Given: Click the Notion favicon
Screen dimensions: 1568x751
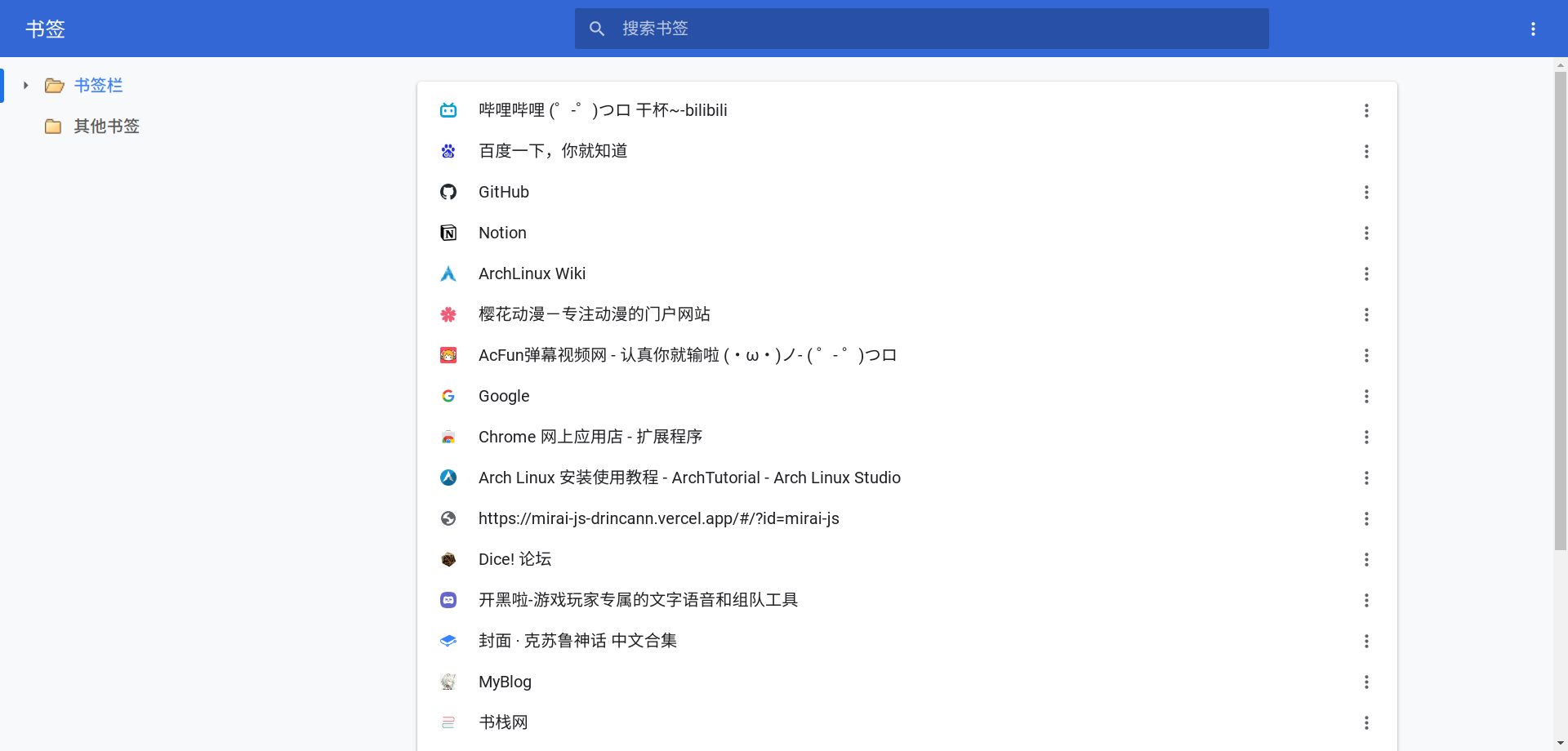Looking at the screenshot, I should (x=448, y=233).
